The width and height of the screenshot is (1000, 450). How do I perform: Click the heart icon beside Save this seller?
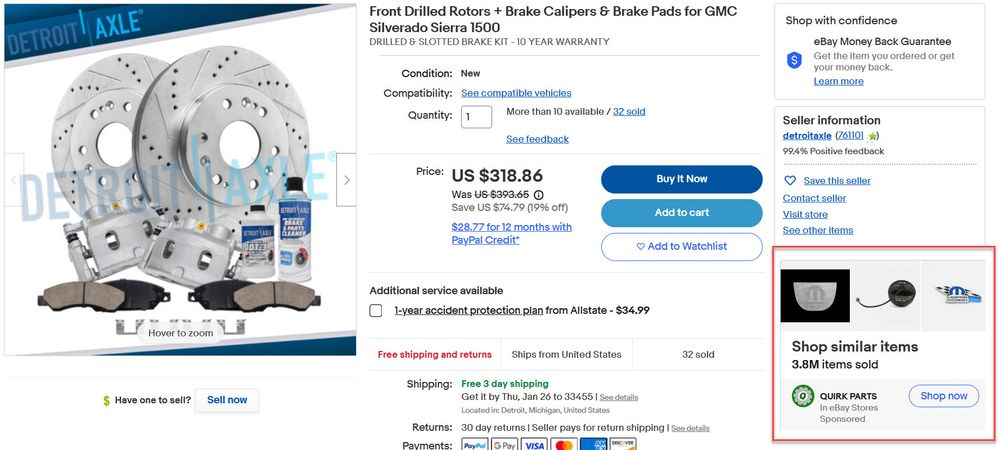pyautogui.click(x=790, y=180)
